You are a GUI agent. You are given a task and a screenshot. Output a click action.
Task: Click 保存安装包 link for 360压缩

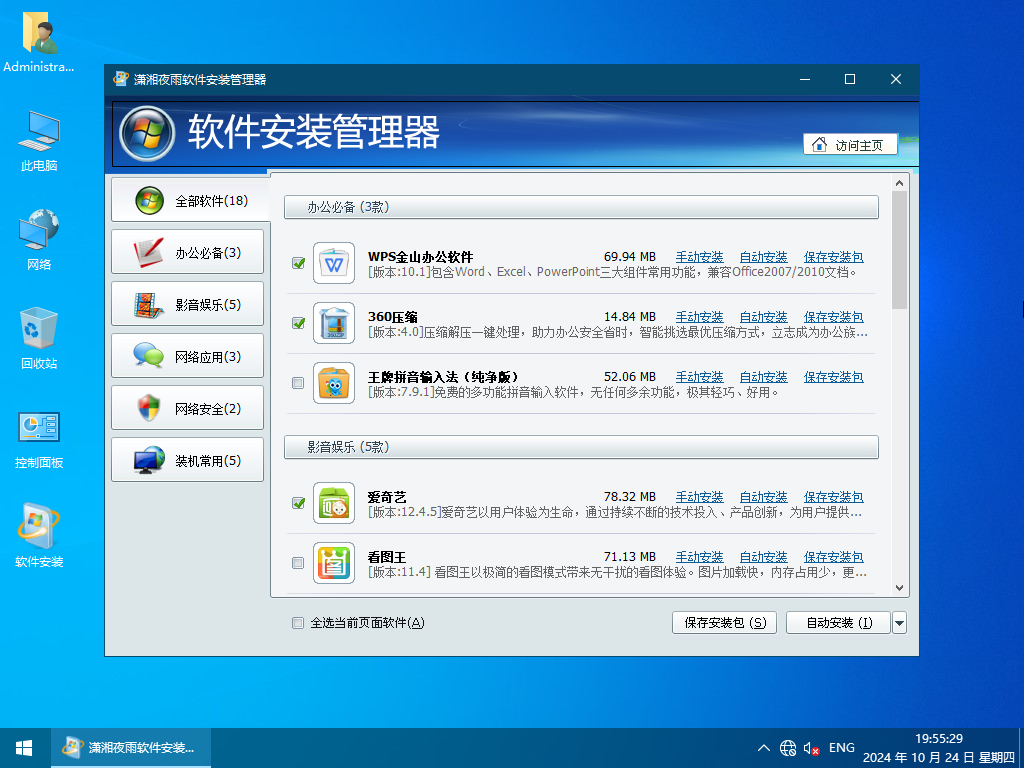tap(833, 317)
